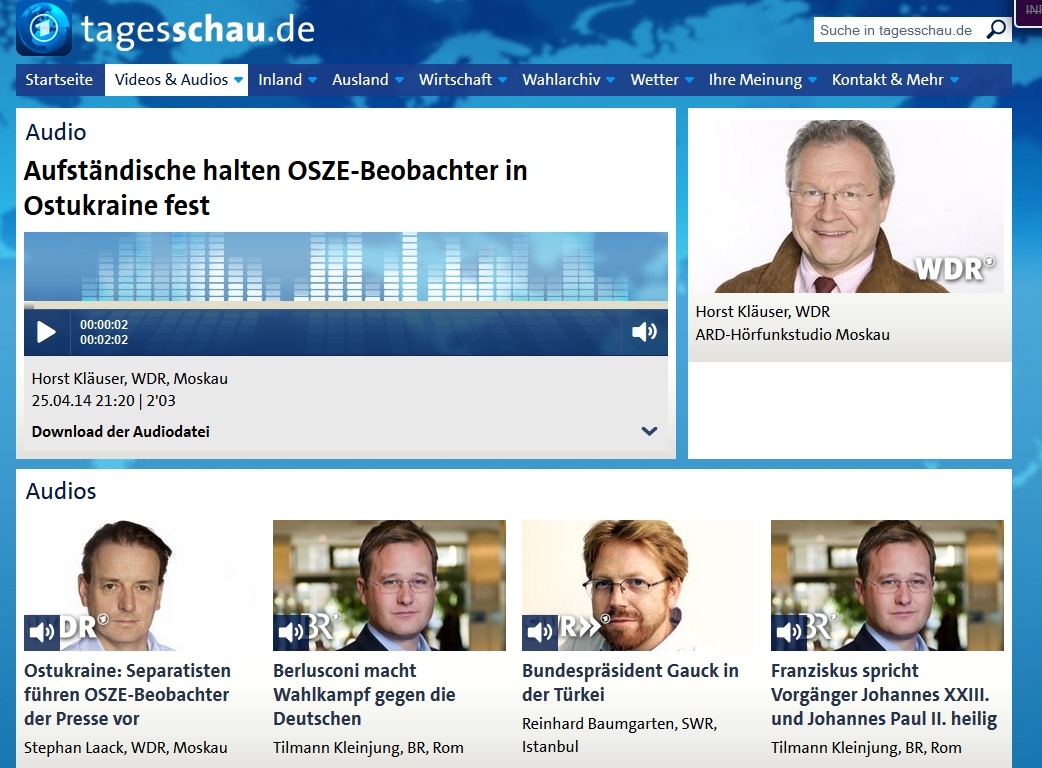
Task: Open Ostukraine Separatisten OSZE-Beobachter headline
Action: click(128, 694)
